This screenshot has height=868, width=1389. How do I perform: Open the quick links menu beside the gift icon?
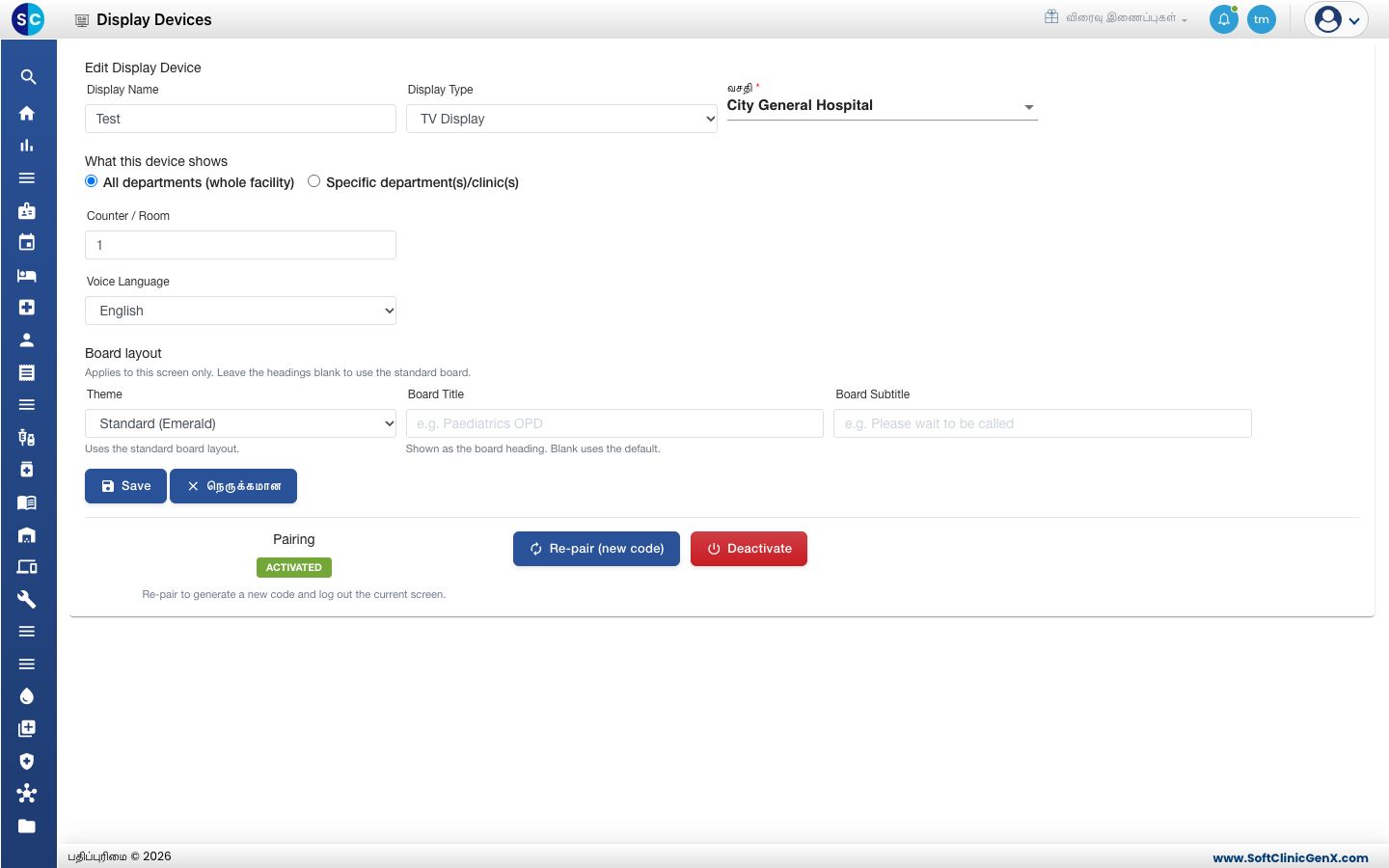[x=1117, y=18]
